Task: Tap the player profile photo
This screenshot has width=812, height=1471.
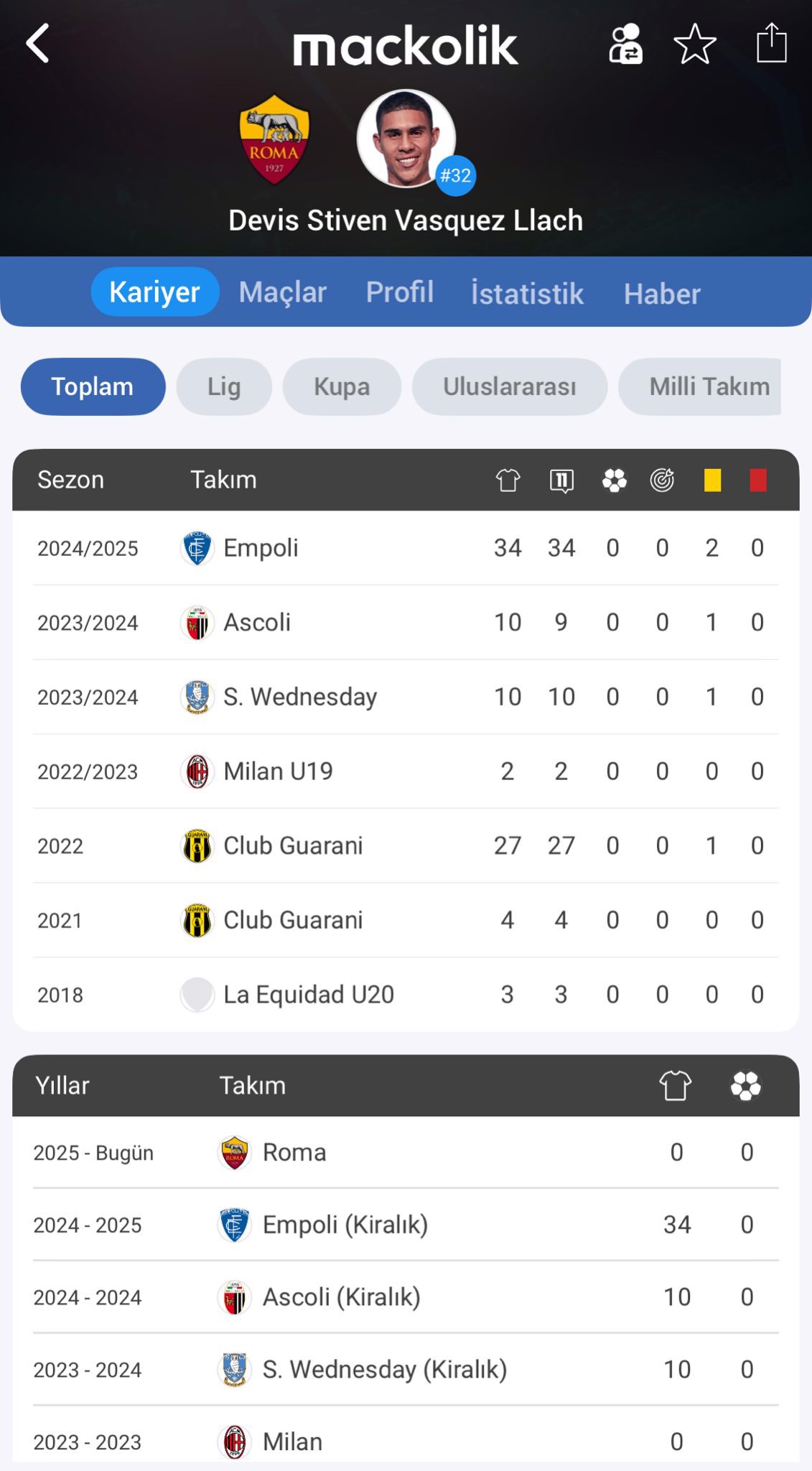Action: [406, 138]
